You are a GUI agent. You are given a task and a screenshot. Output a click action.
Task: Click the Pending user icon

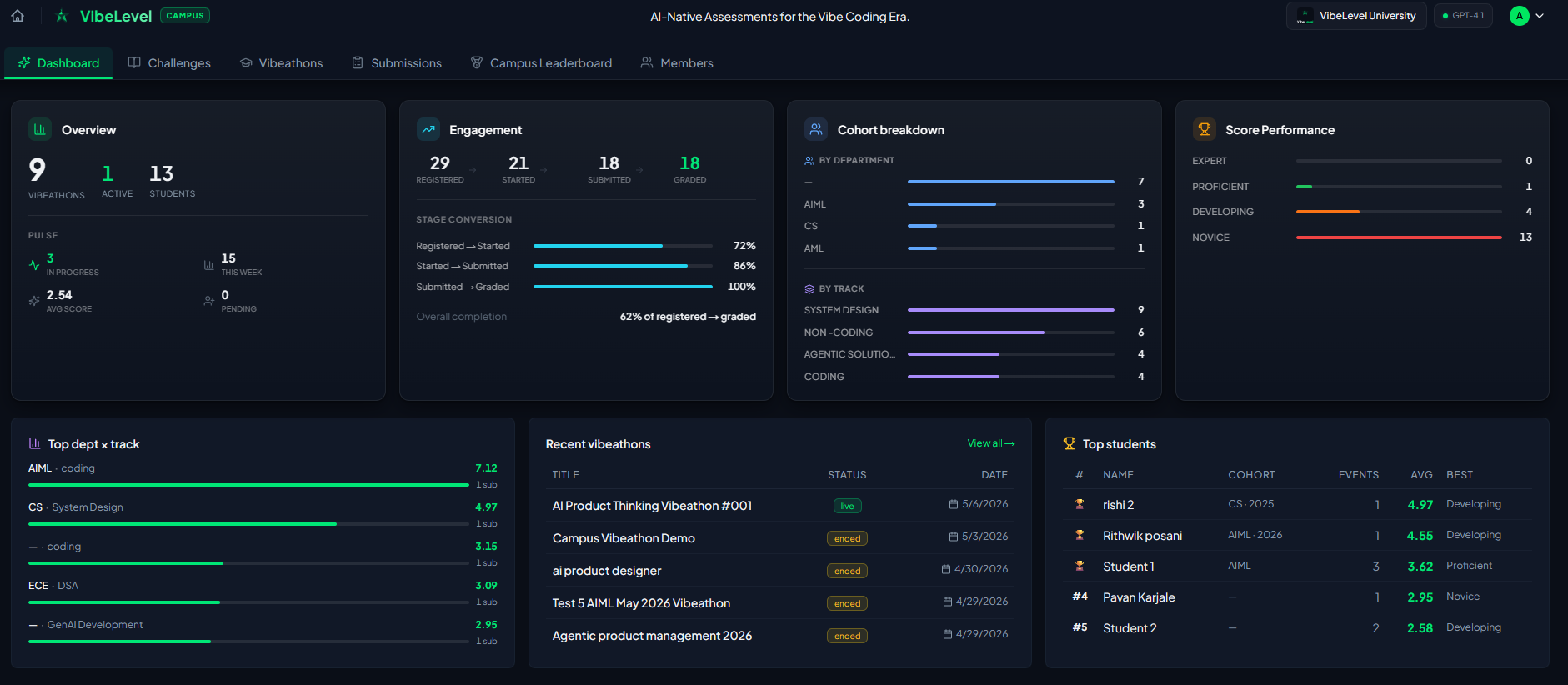209,301
